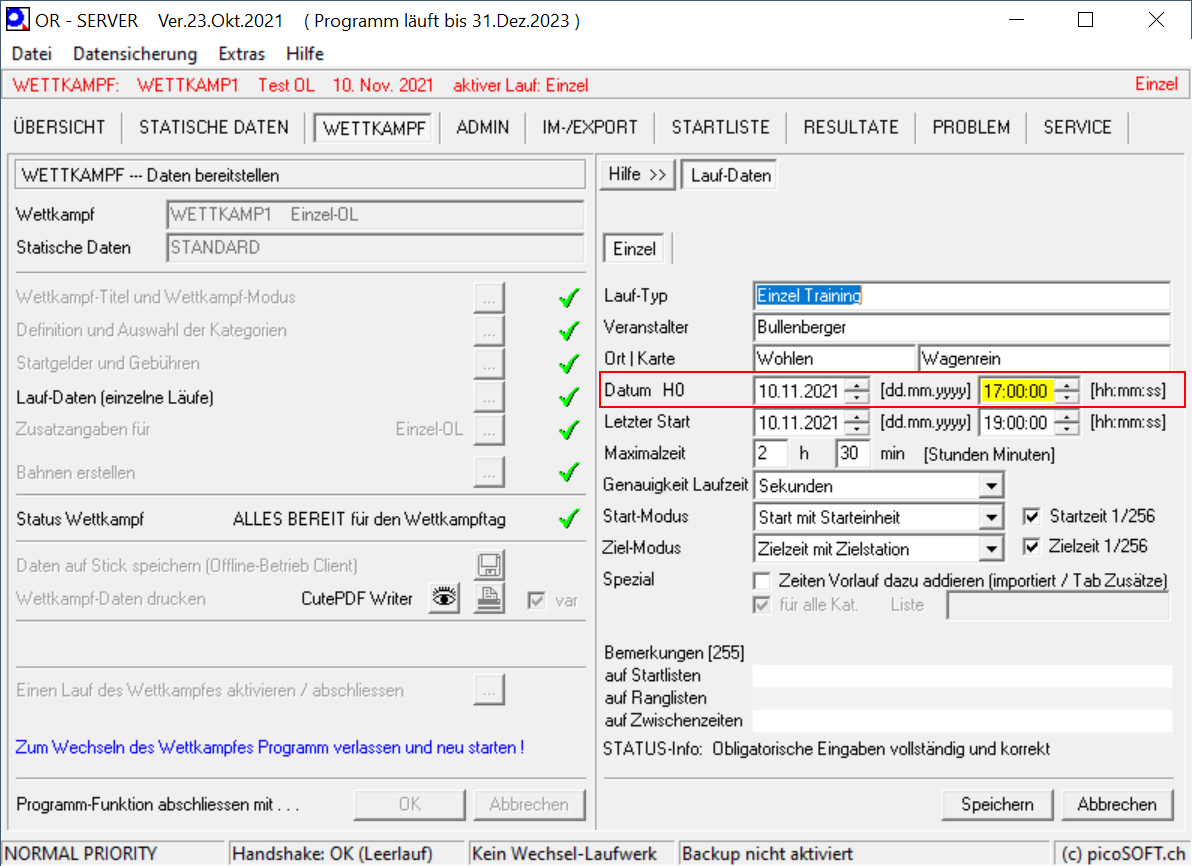1192x866 pixels.
Task: Click the ellipsis button next to Bahnen erstellen
Action: 488,472
